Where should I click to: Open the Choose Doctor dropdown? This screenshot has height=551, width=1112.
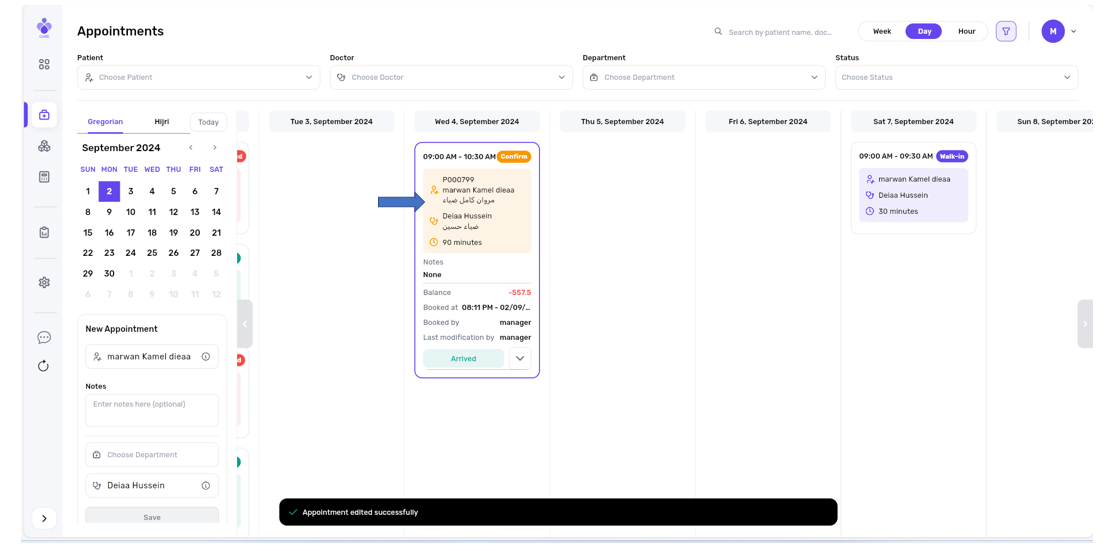(451, 78)
